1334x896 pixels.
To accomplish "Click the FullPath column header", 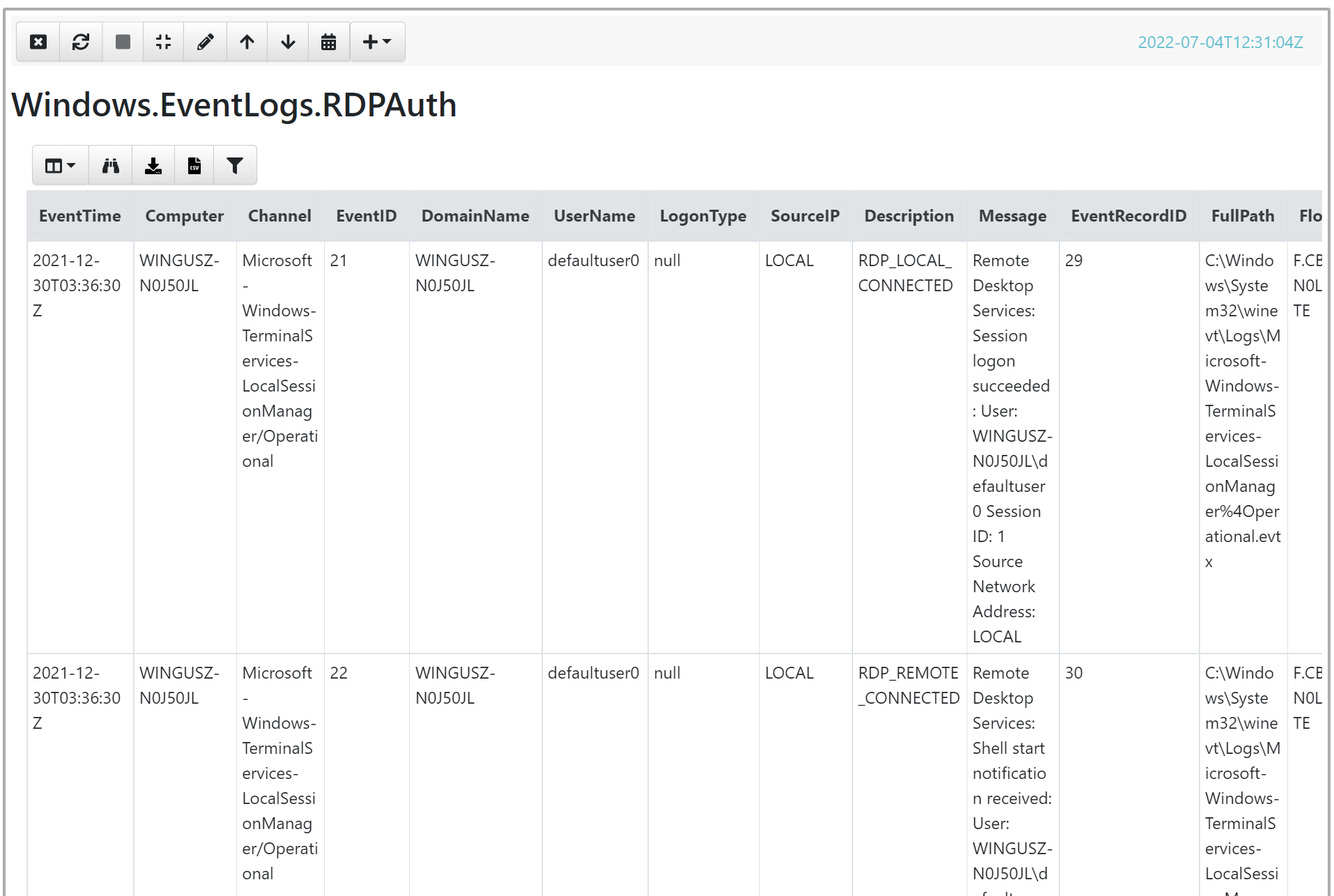I will (x=1243, y=216).
